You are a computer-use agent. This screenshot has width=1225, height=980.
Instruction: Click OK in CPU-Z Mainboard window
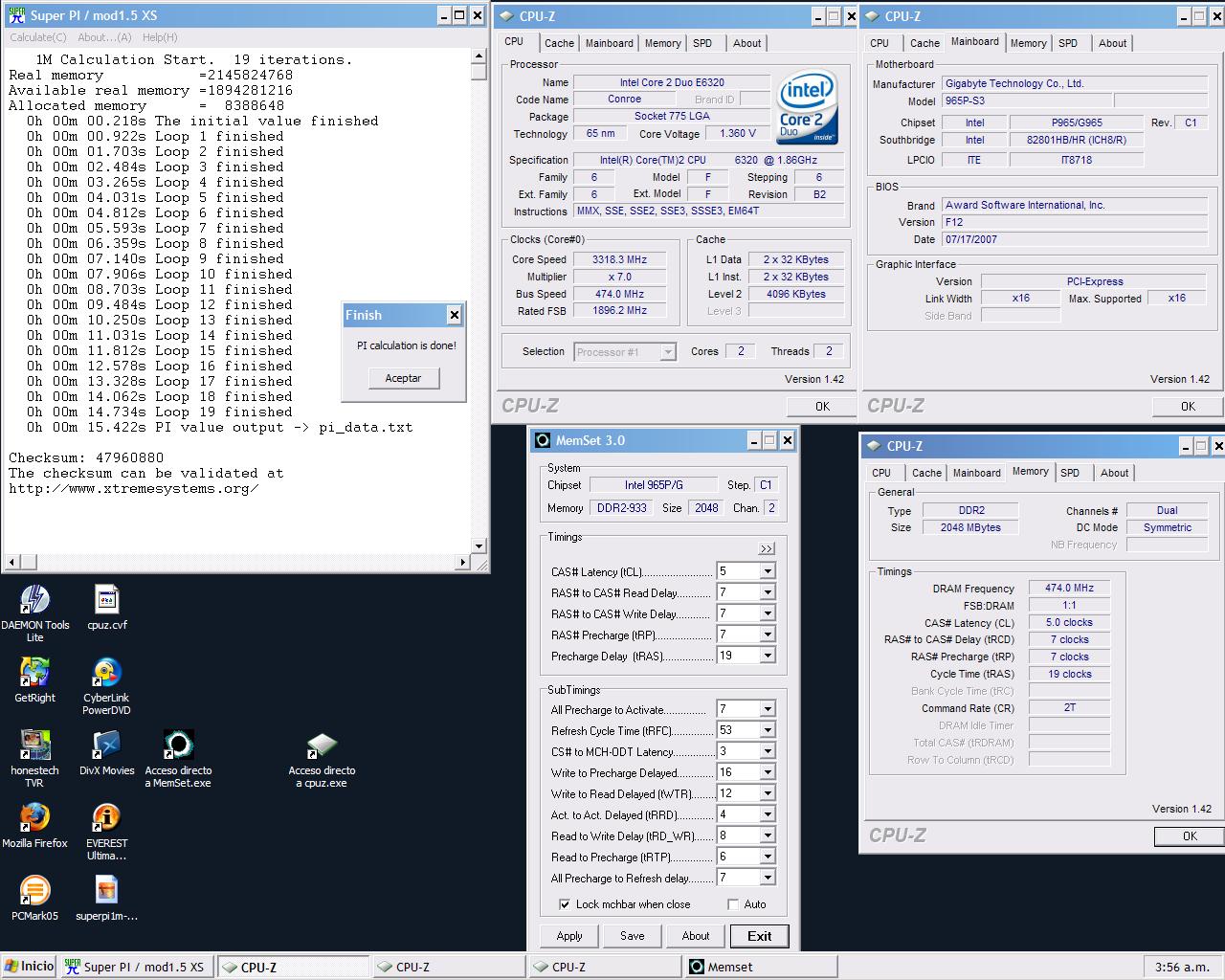click(x=1188, y=406)
